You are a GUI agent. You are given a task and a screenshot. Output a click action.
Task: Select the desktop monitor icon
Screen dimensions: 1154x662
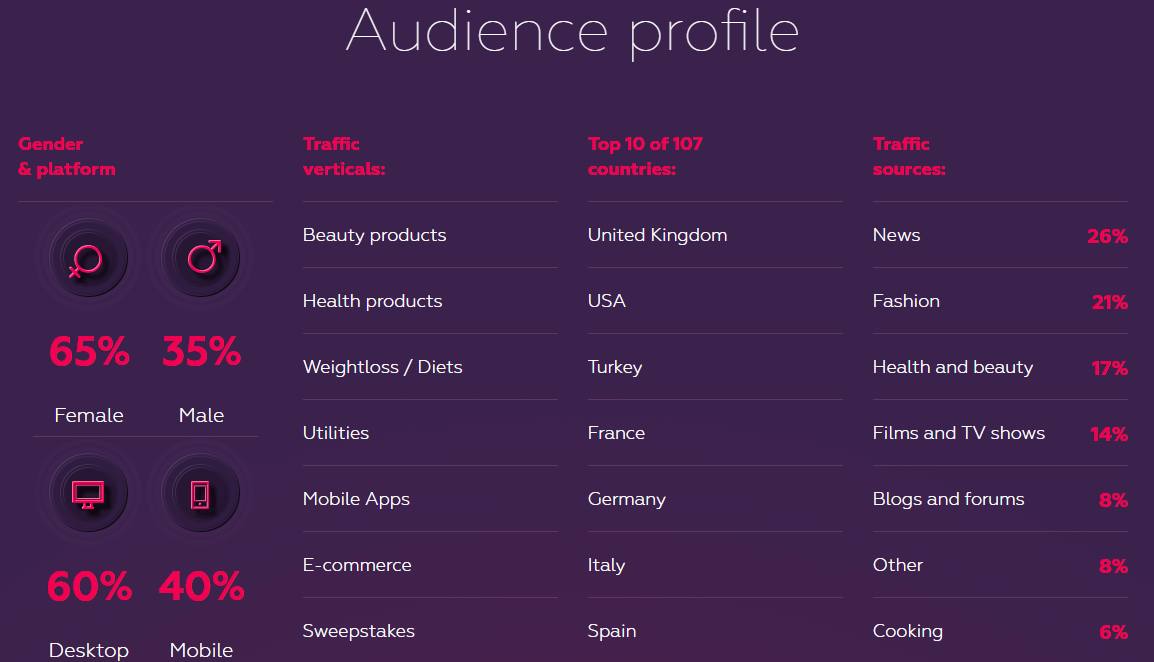tap(88, 493)
